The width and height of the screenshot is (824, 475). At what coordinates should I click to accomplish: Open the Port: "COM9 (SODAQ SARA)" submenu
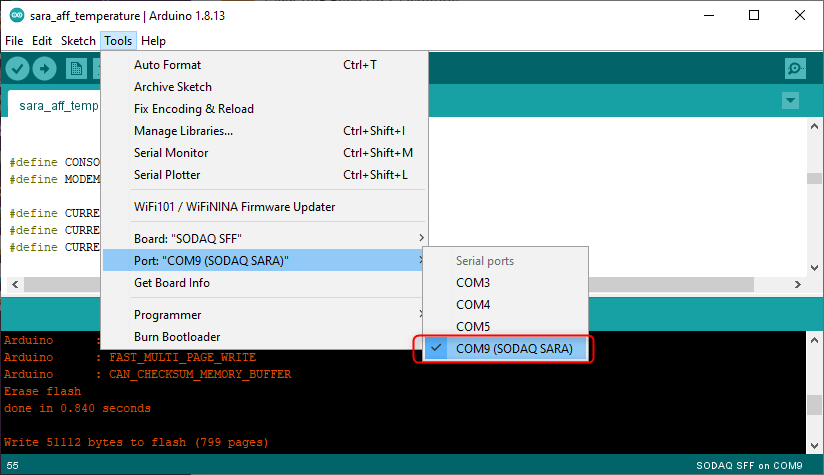(264, 260)
